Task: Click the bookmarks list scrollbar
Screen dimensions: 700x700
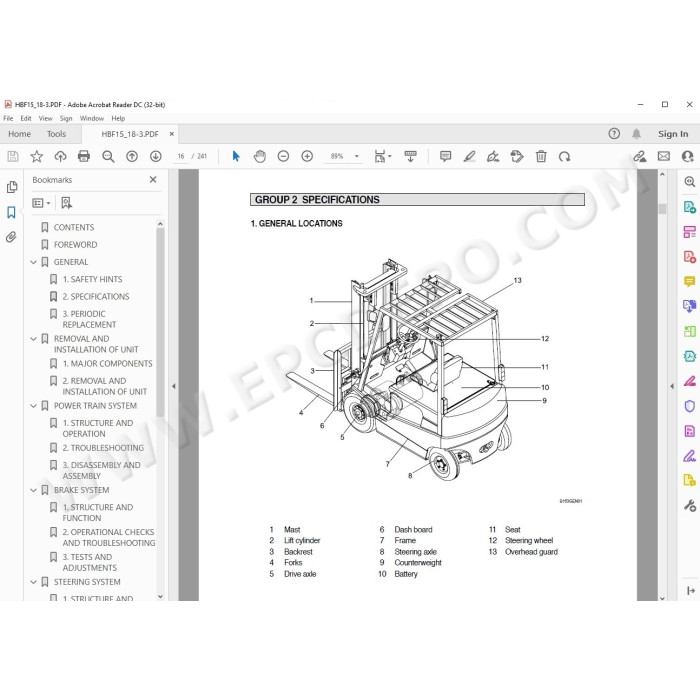Action: point(160,322)
